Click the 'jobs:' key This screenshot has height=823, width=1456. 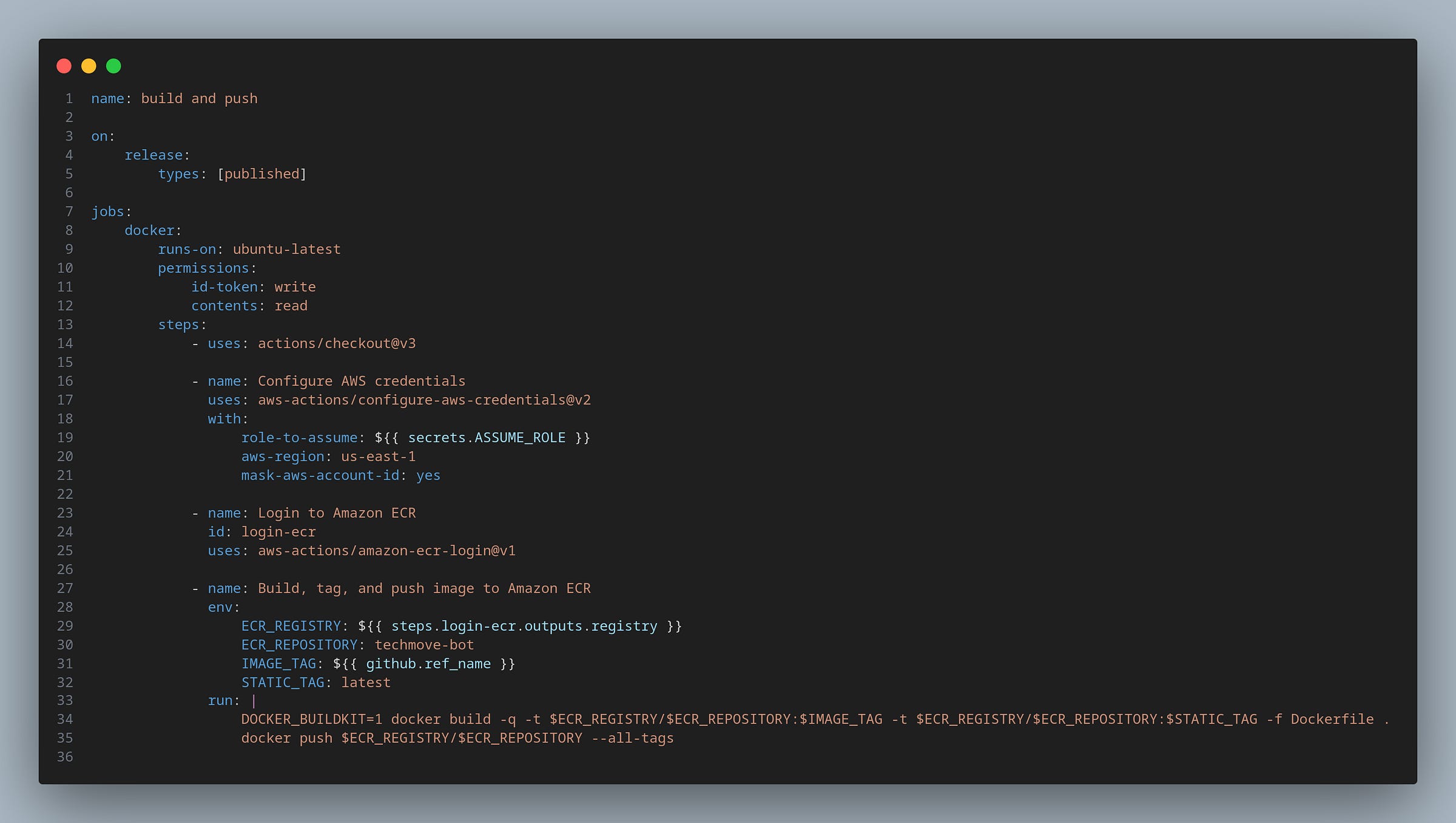[111, 212]
